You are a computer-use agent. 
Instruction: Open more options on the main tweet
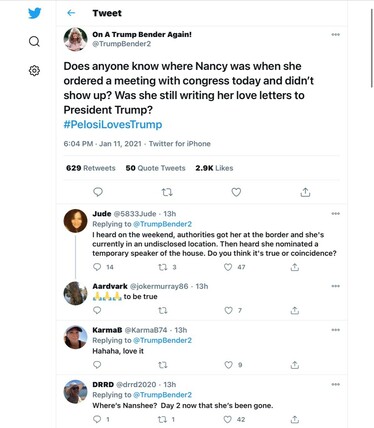[336, 34]
